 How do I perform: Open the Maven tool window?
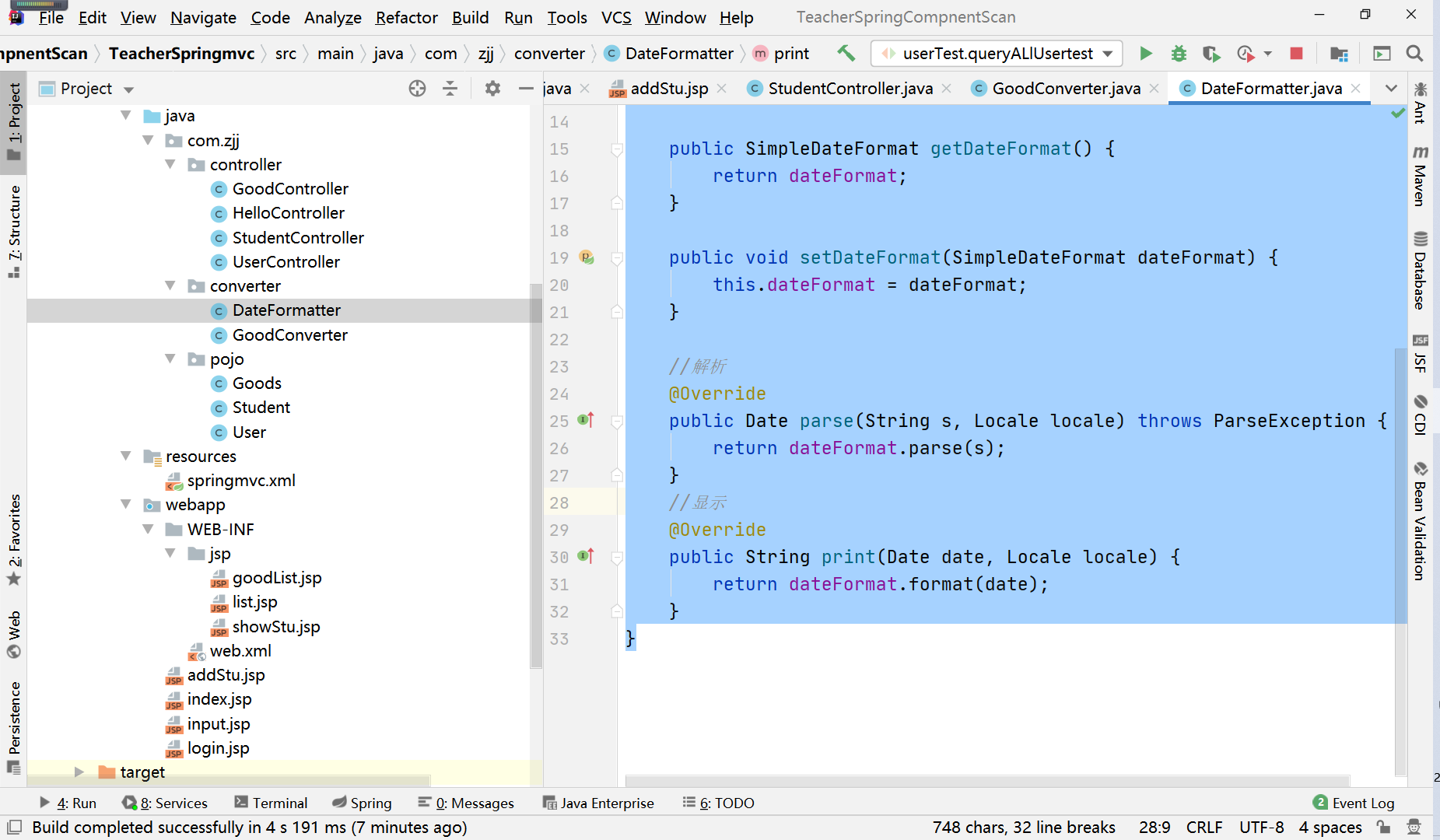click(x=1421, y=177)
